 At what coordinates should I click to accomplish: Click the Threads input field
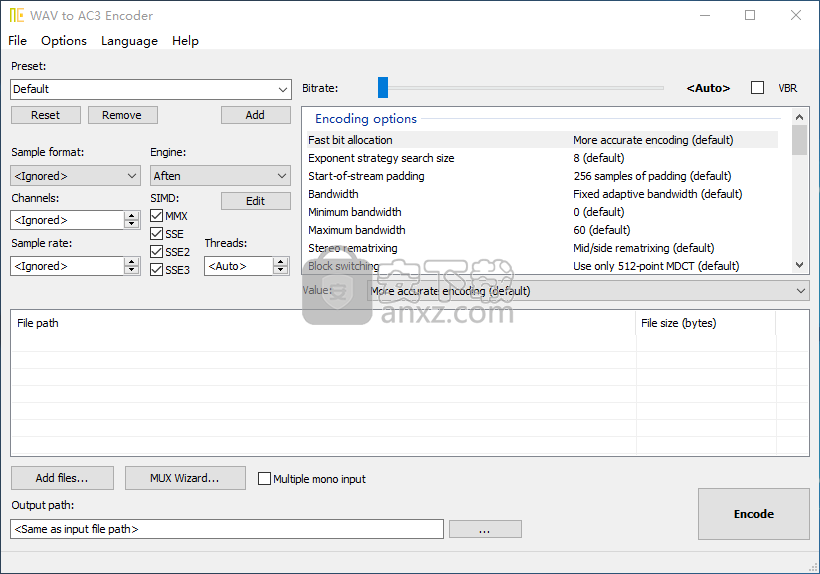pos(238,266)
